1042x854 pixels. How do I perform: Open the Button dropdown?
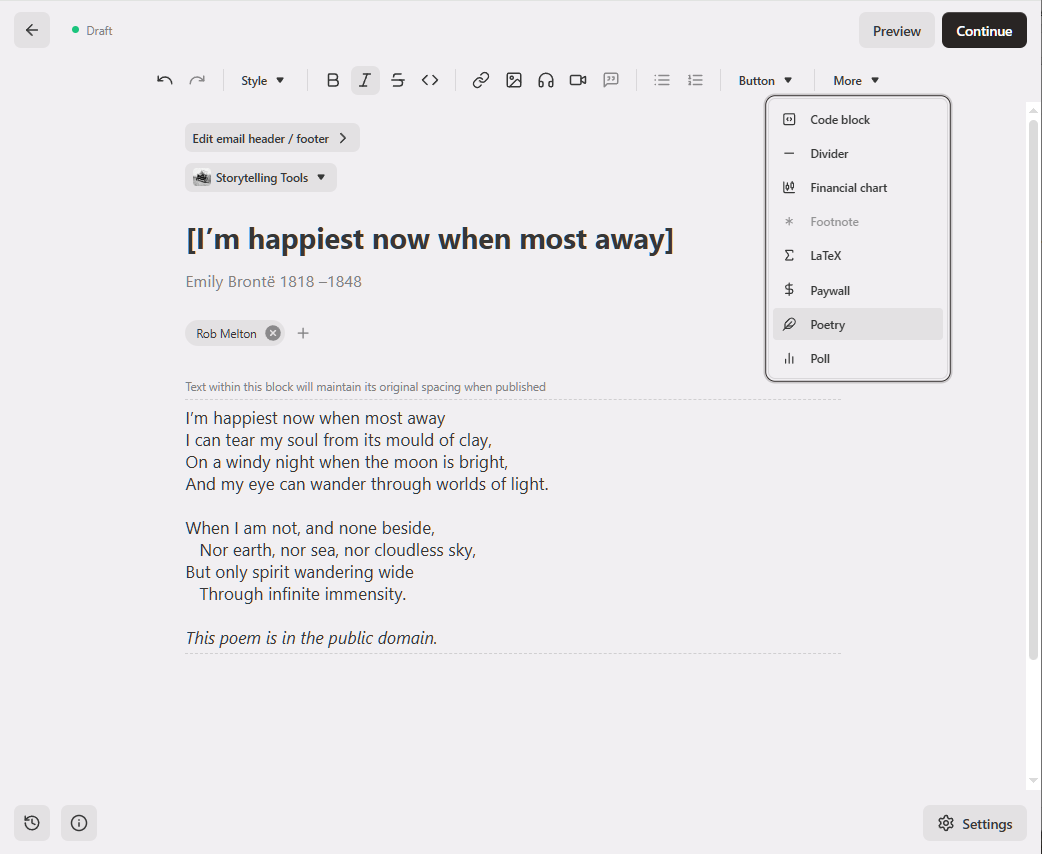766,80
